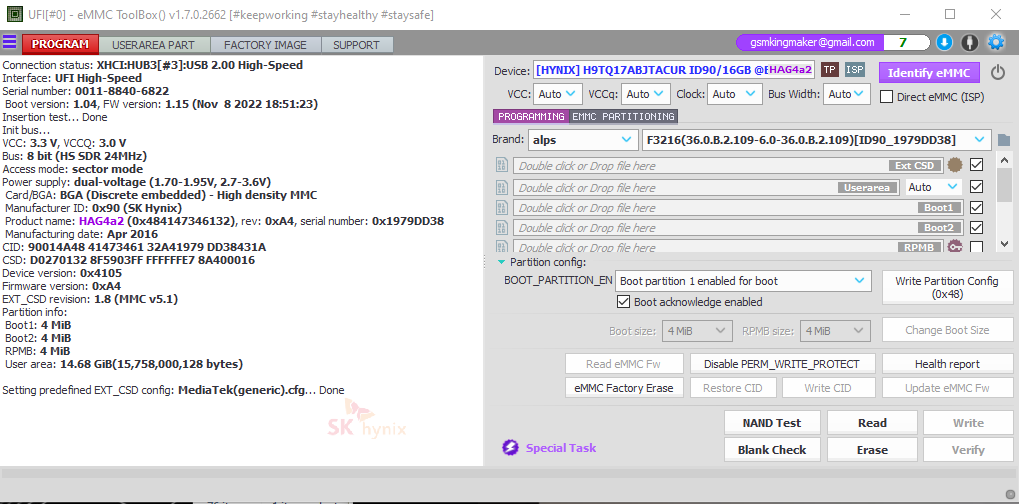The height and width of the screenshot is (504, 1019).
Task: Open the F3216 firmware model dropdown
Action: [816, 140]
